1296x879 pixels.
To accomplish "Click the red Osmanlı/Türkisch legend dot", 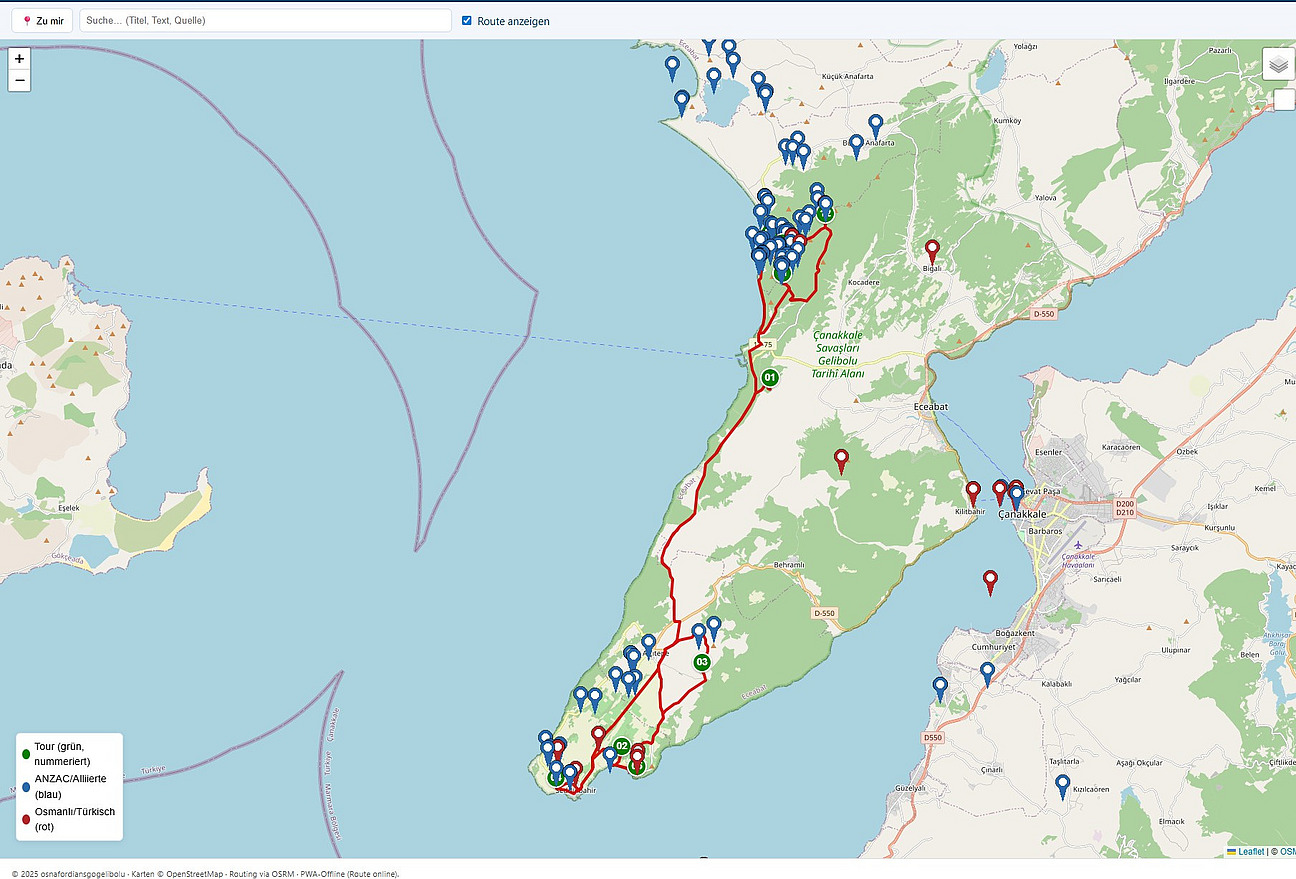I will pos(25,819).
